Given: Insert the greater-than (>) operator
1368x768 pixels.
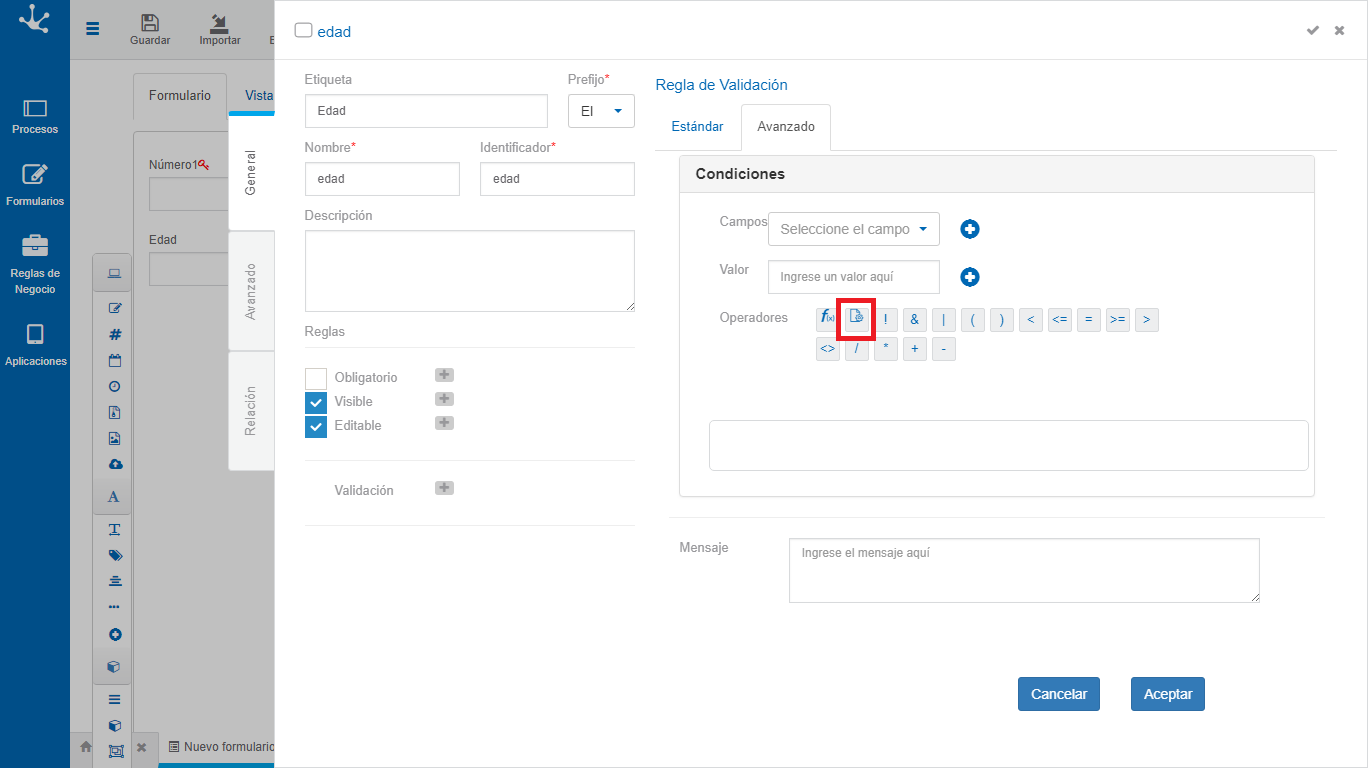Looking at the screenshot, I should [x=1147, y=320].
